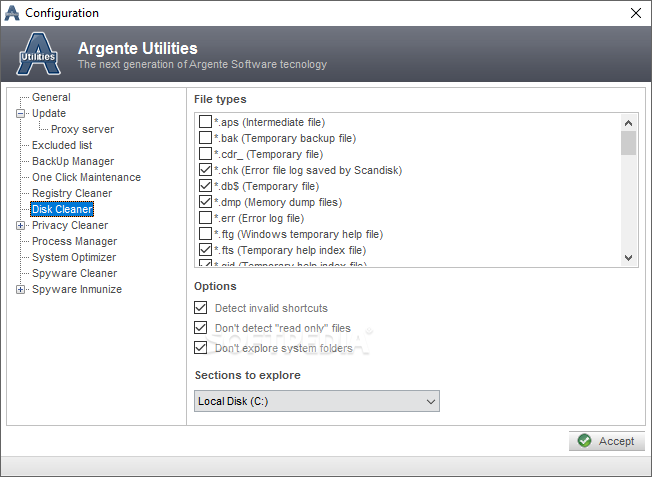Enable the *.aps Intermediate file checkbox
This screenshot has width=652, height=477.
[x=205, y=122]
